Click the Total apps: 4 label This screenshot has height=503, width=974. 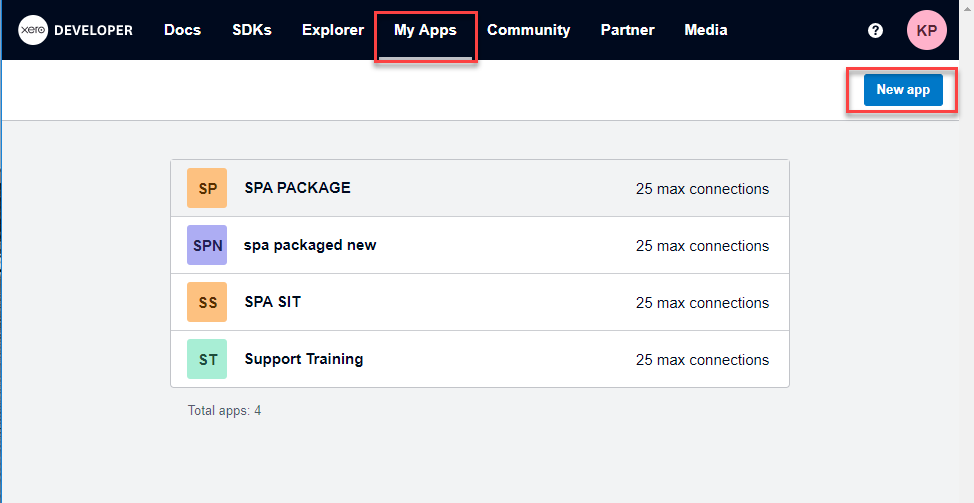tap(224, 410)
